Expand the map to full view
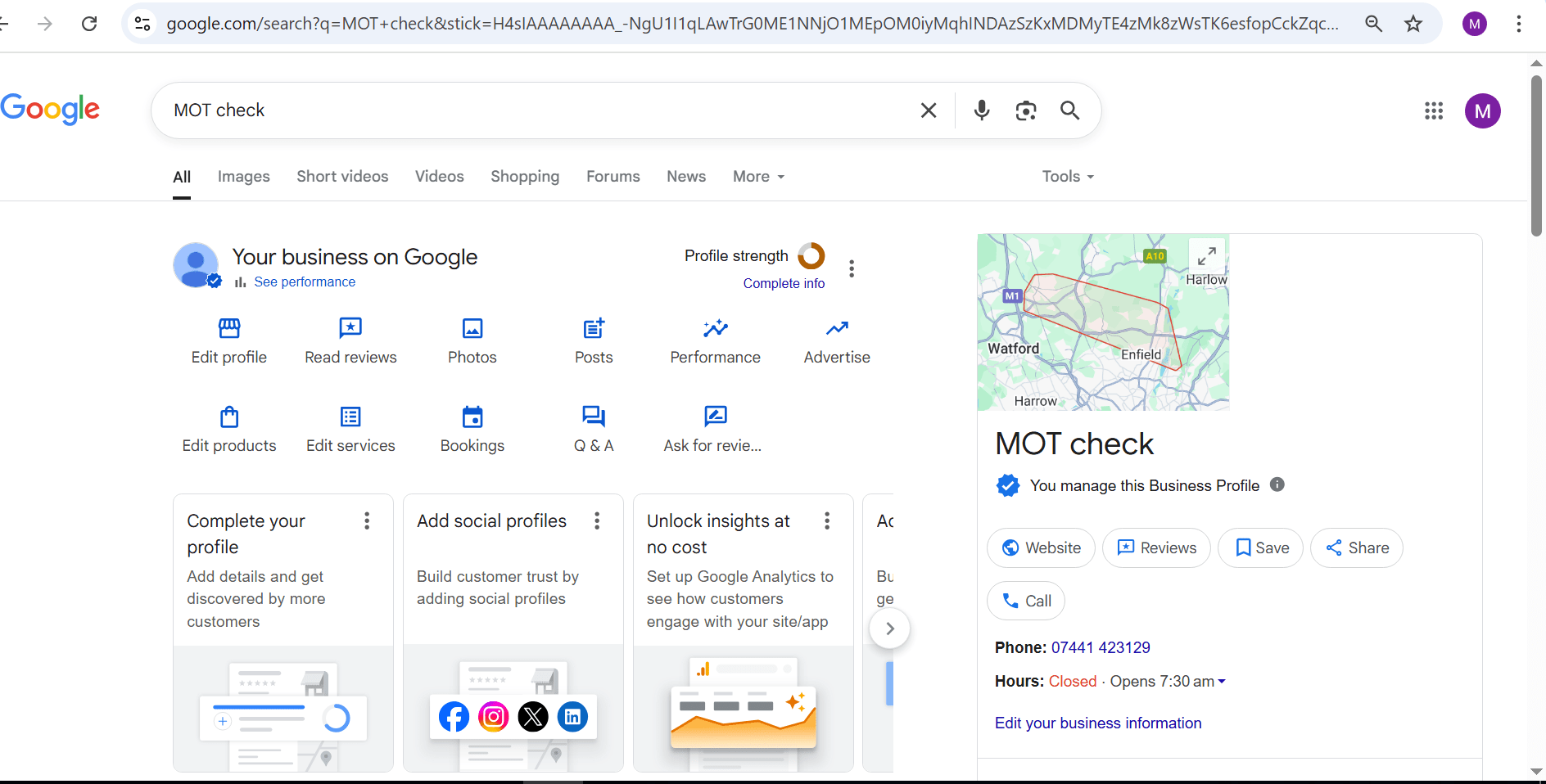This screenshot has width=1546, height=784. click(1207, 255)
